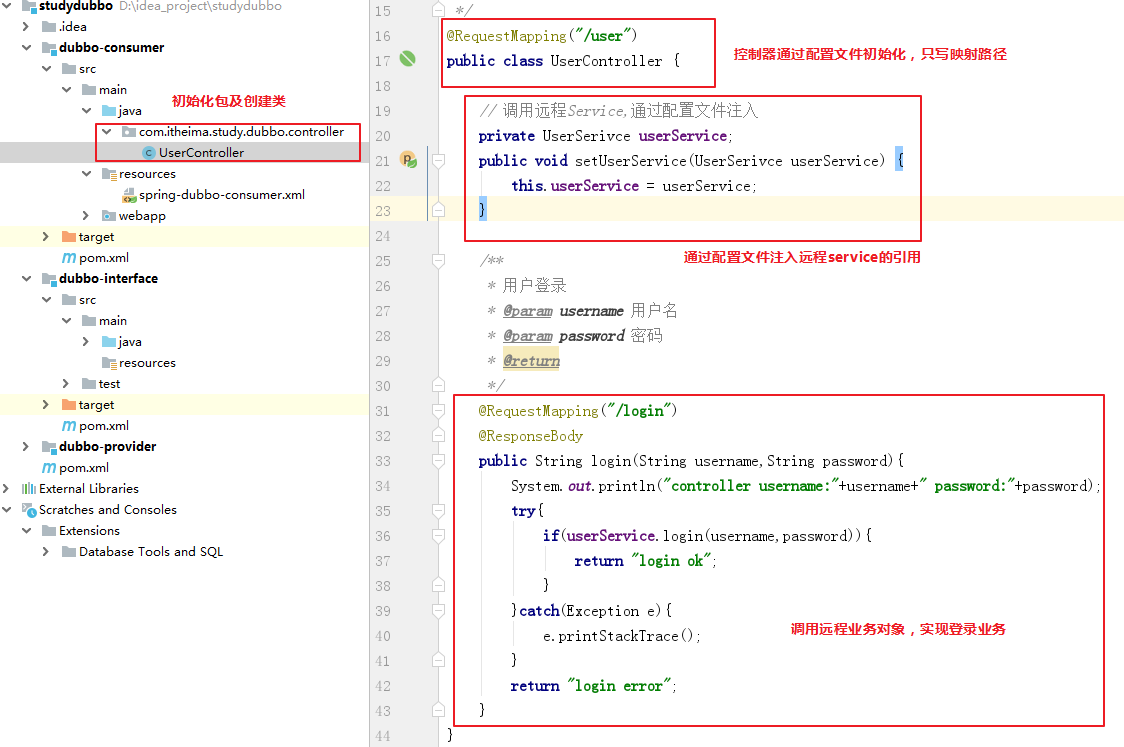Fold the Javadoc comment at line 25
This screenshot has height=747, width=1124.
click(439, 260)
